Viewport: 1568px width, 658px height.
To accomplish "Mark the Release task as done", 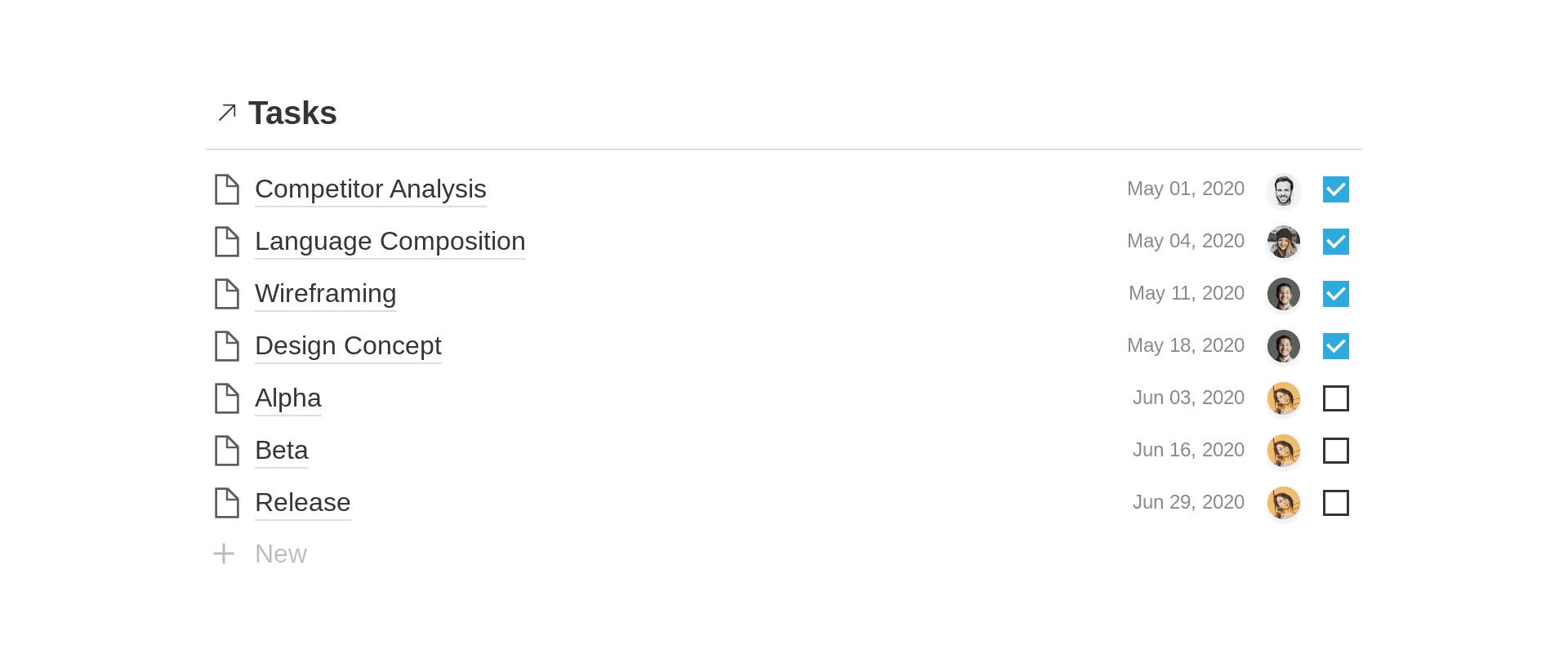I will pyautogui.click(x=1336, y=503).
